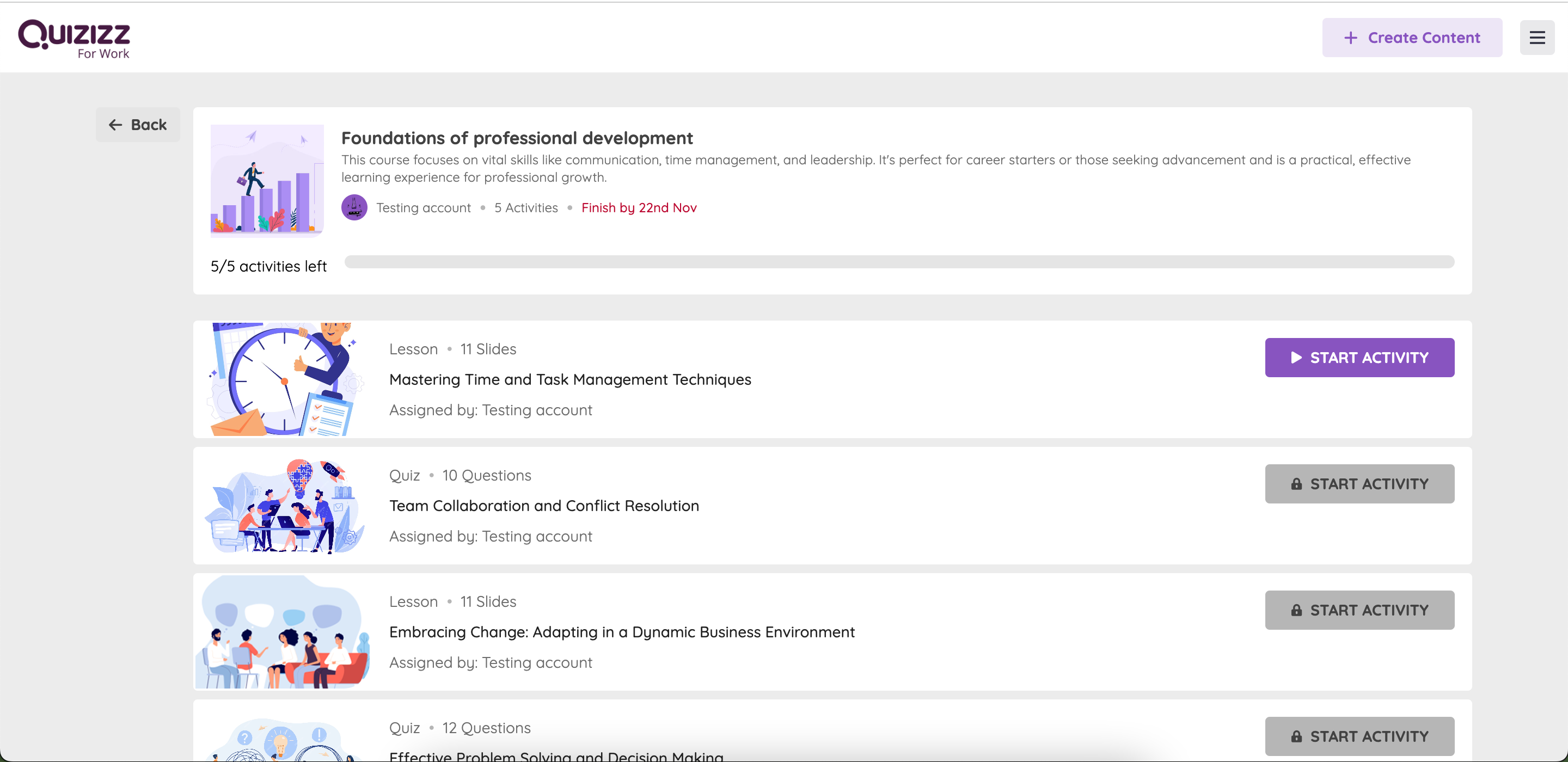Click lock icon on Embracing Change activity

1296,610
